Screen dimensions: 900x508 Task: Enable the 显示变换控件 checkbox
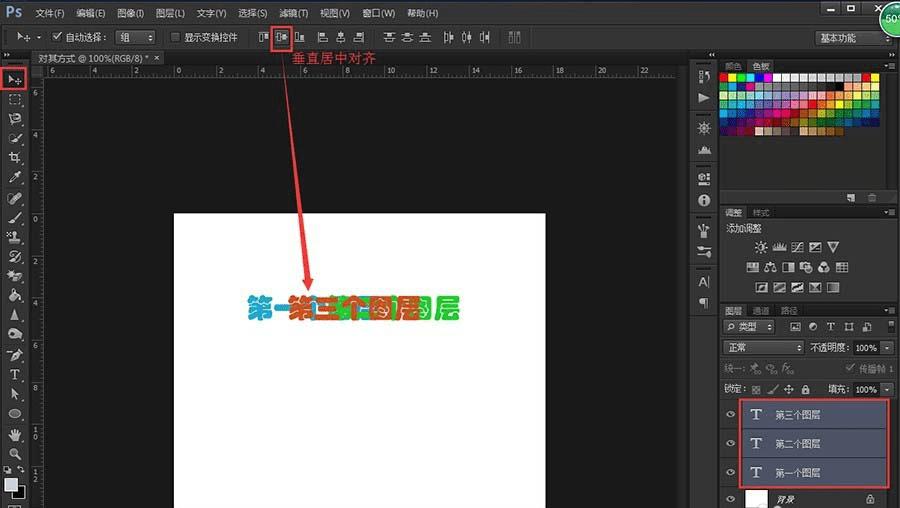click(176, 37)
